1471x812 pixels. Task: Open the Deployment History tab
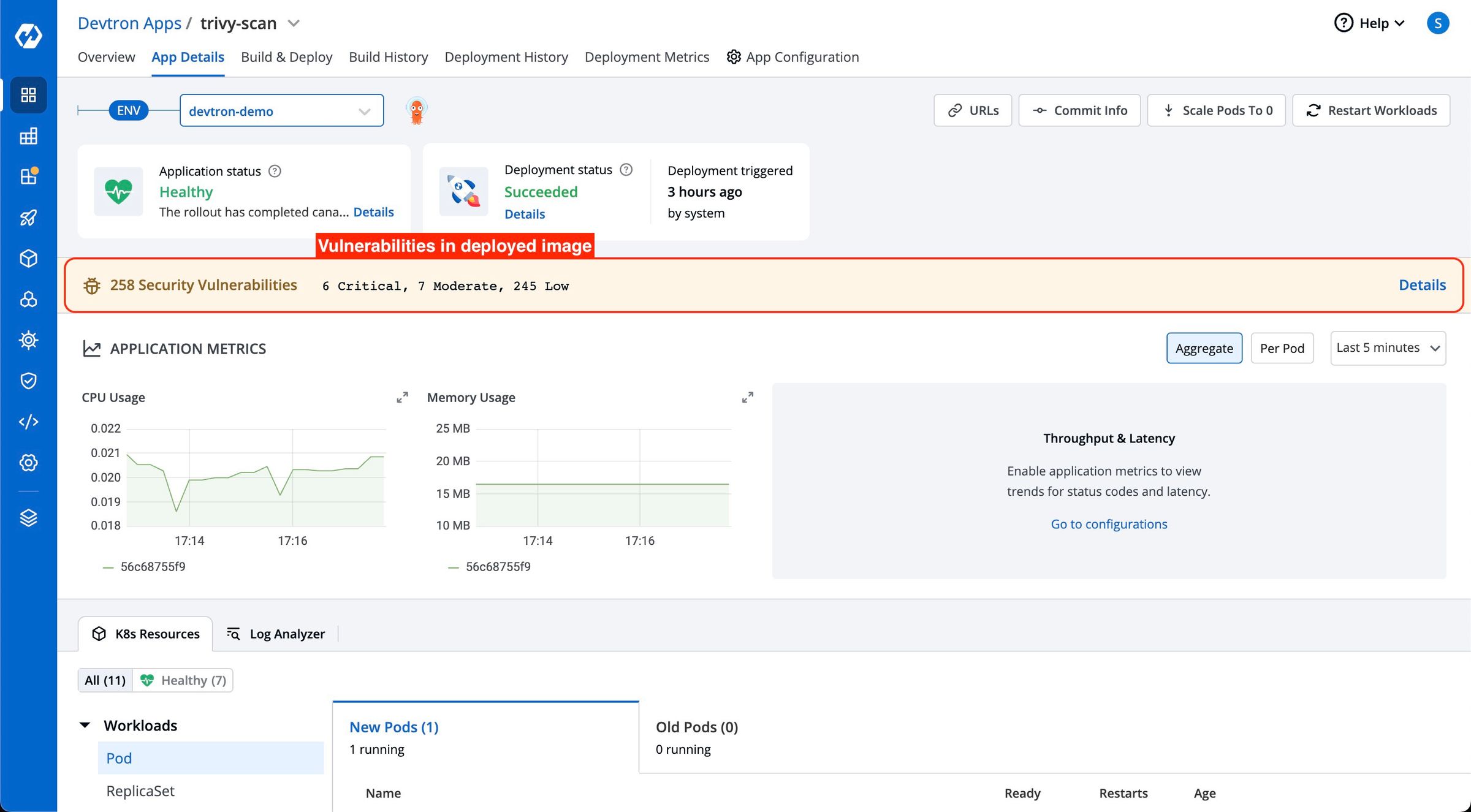point(506,56)
